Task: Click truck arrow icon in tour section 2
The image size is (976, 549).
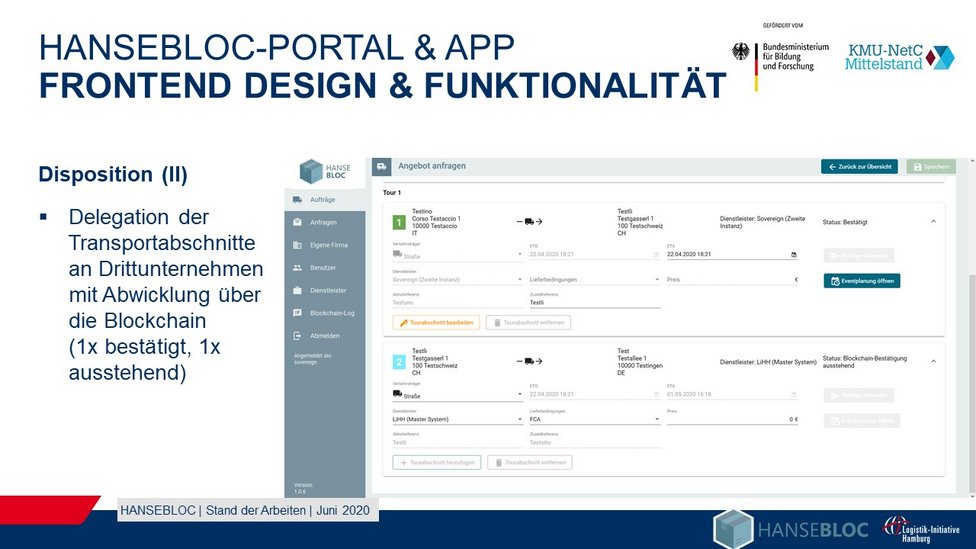Action: pyautogui.click(x=529, y=361)
